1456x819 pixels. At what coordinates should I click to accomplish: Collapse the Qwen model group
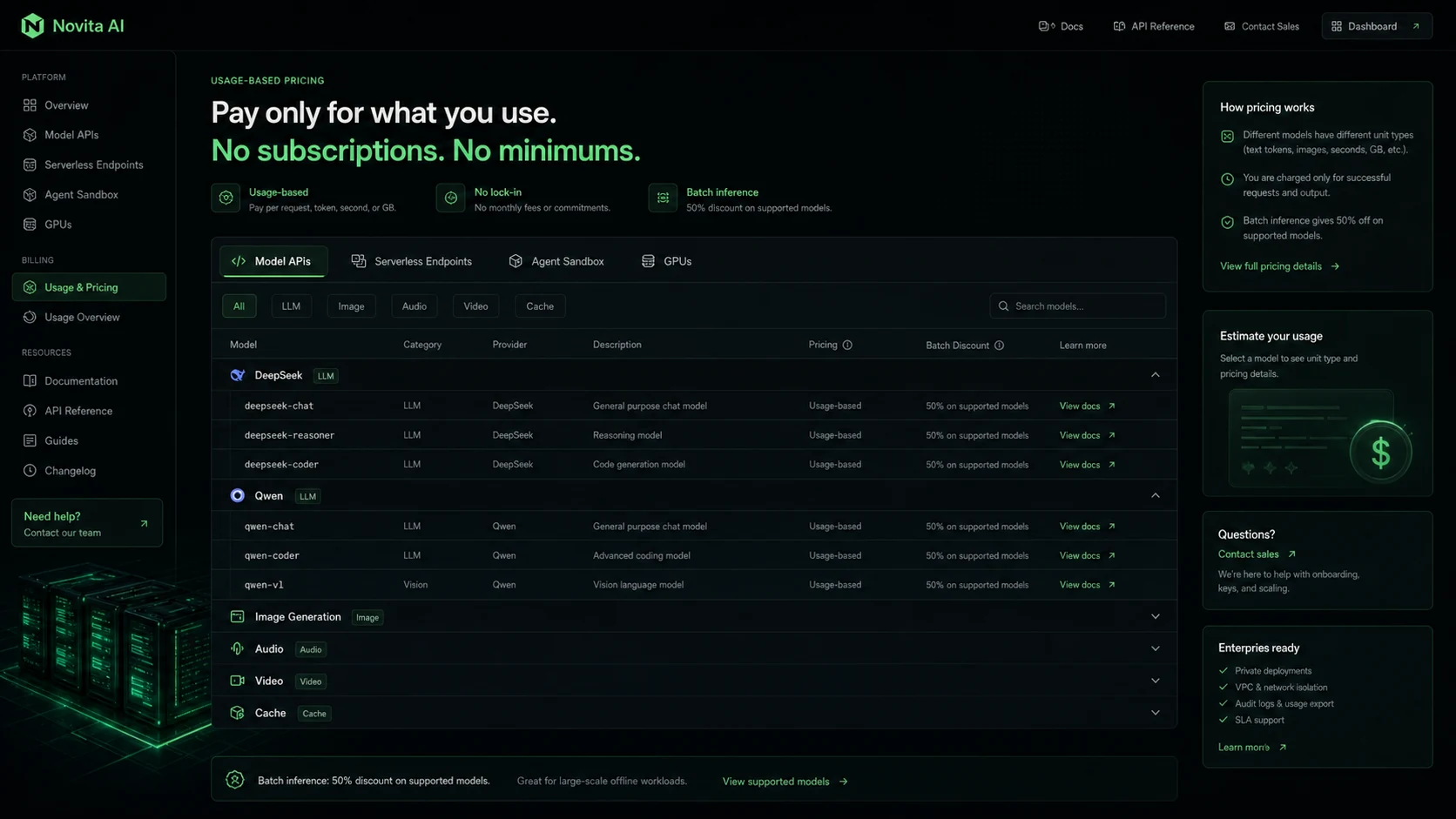click(1156, 496)
